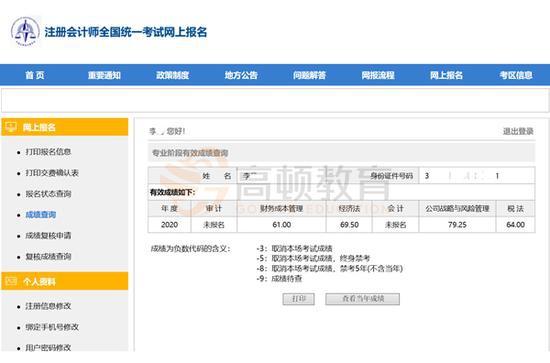Click the 69.50 score cell

(349, 225)
